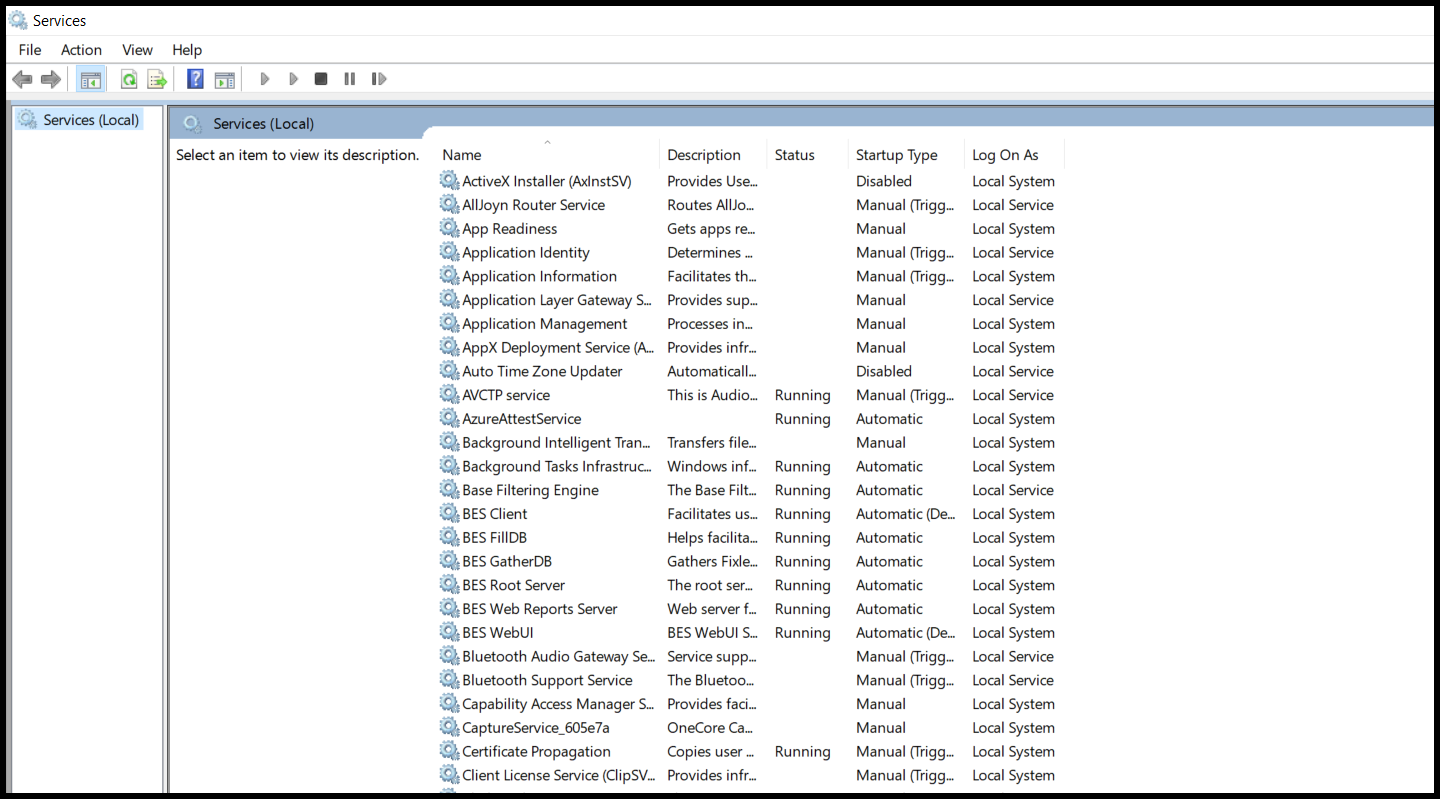Click the Back arrow in the toolbar
The height and width of the screenshot is (799, 1440).
click(x=22, y=79)
